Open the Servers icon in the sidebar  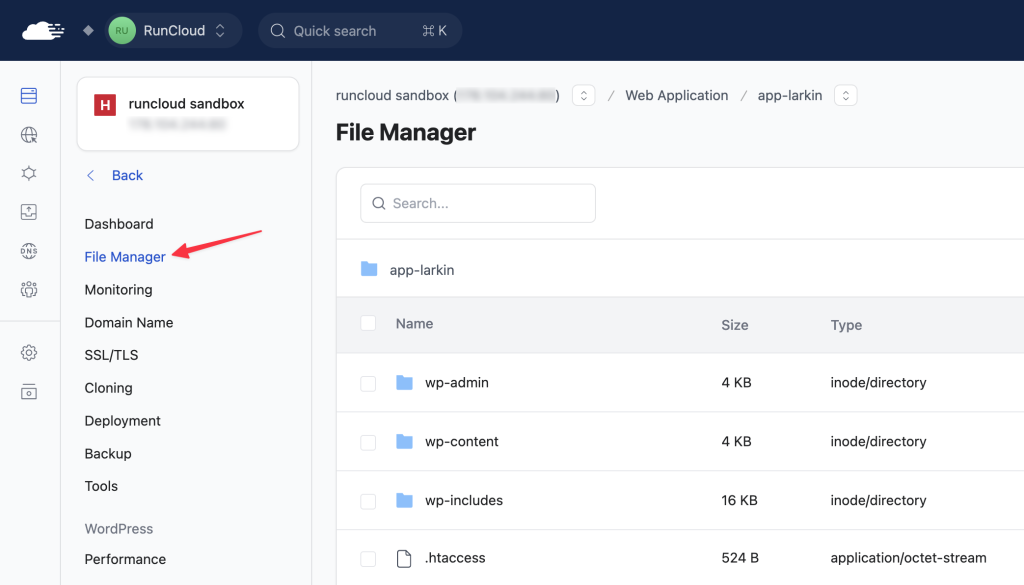[x=29, y=96]
